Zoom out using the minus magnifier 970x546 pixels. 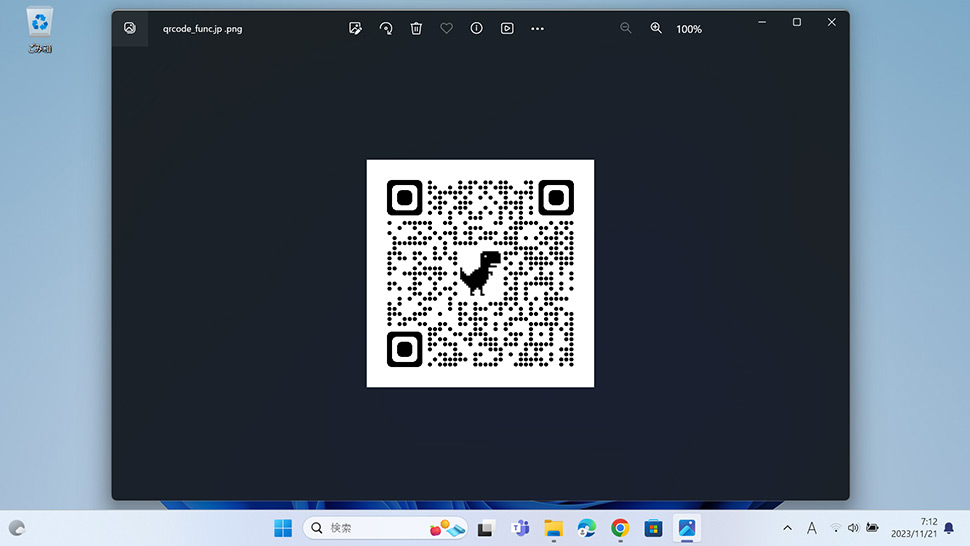pos(626,28)
